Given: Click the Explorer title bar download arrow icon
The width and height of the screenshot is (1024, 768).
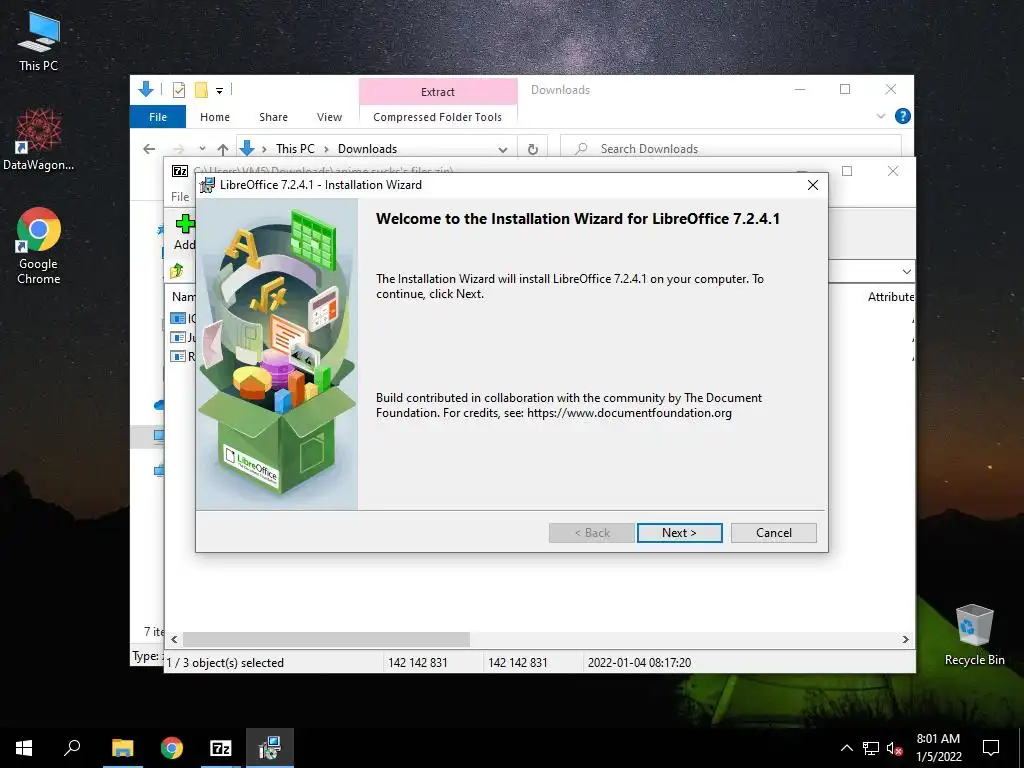Looking at the screenshot, I should [146, 89].
